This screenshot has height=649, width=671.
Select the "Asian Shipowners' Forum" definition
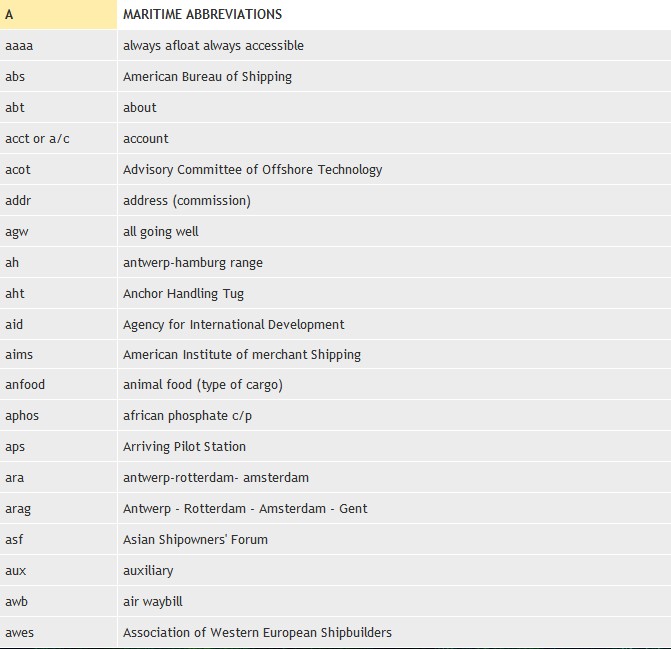pyautogui.click(x=195, y=539)
